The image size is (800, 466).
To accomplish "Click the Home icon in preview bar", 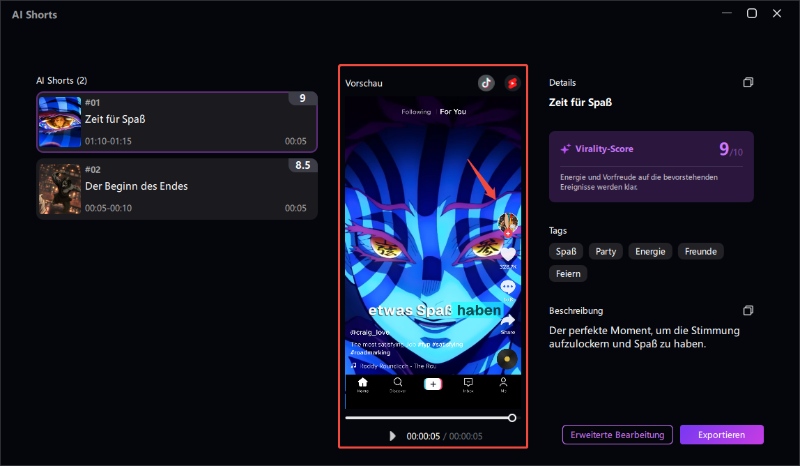I will (362, 384).
